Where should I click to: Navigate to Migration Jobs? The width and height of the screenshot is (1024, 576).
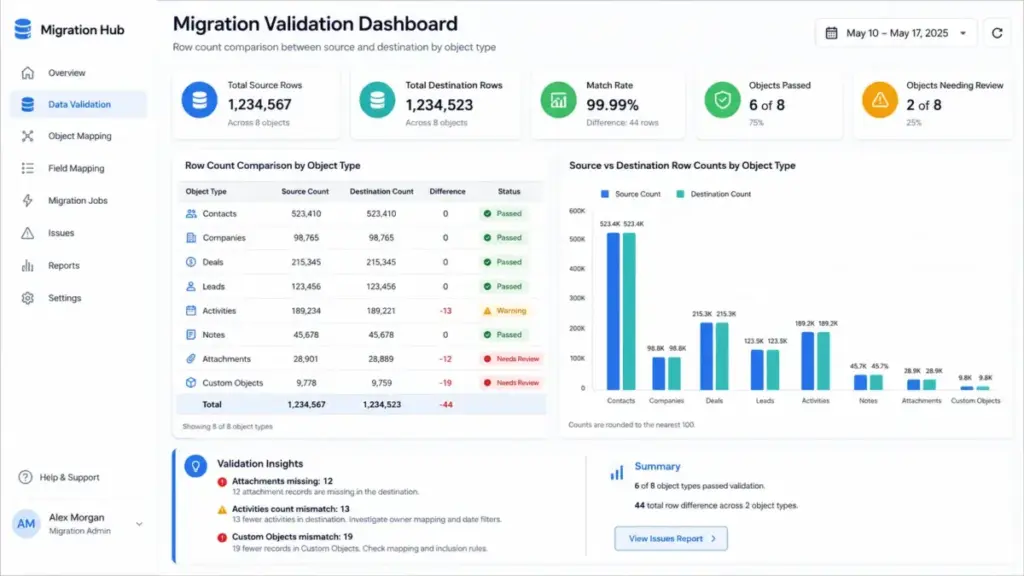(77, 200)
